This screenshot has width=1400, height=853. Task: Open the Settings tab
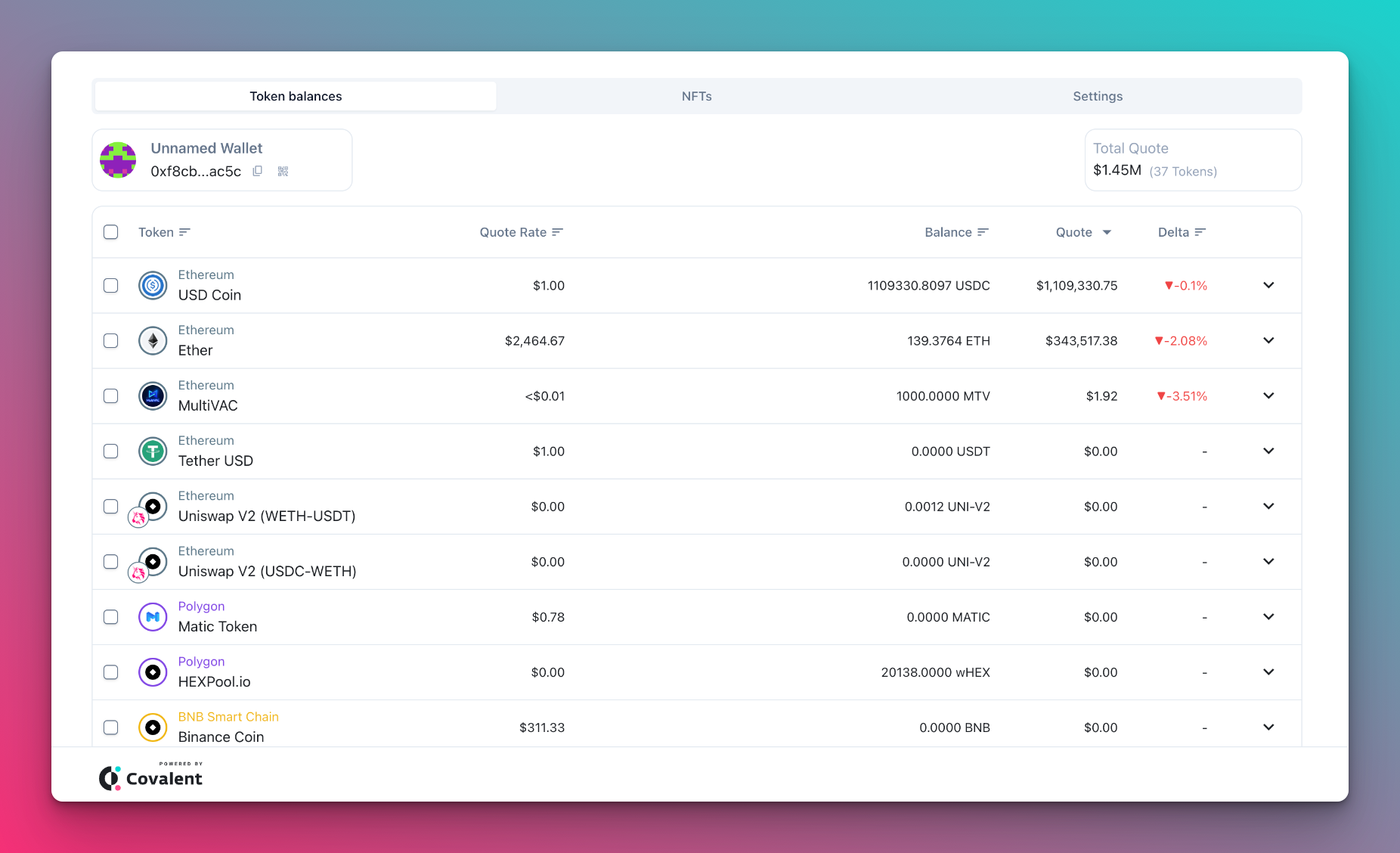click(x=1098, y=96)
